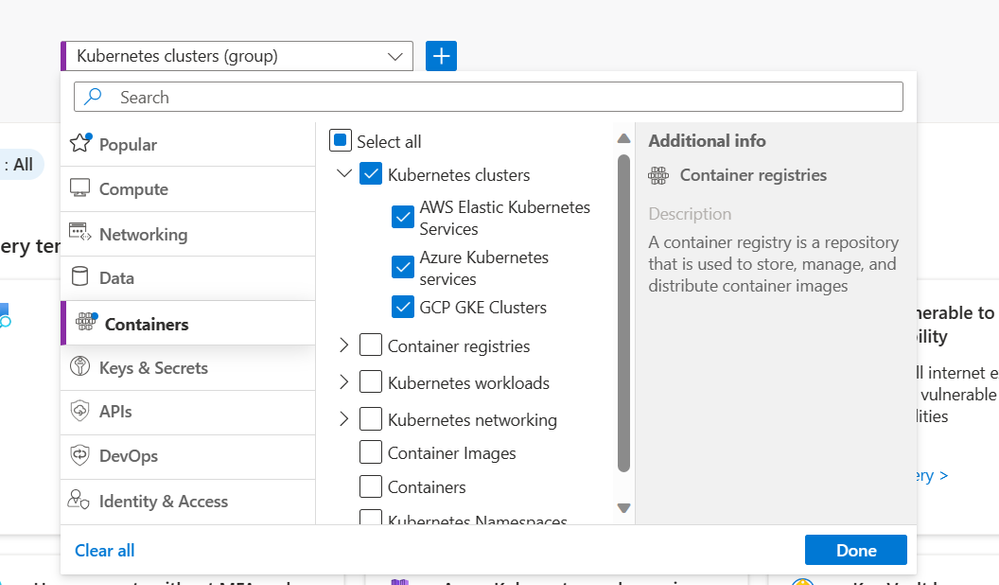Screen dimensions: 999x585
Task: Click the resource list scrollbar thumb
Action: [x=624, y=313]
